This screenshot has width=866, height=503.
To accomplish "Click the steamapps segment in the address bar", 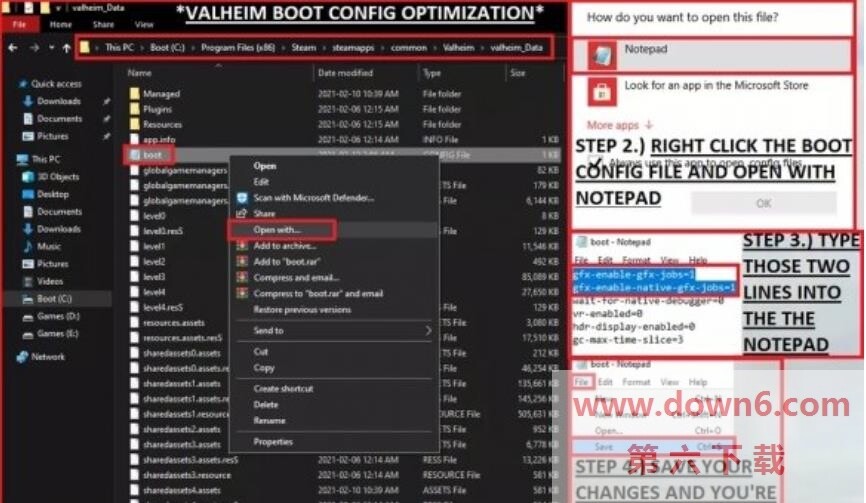I will pos(353,47).
